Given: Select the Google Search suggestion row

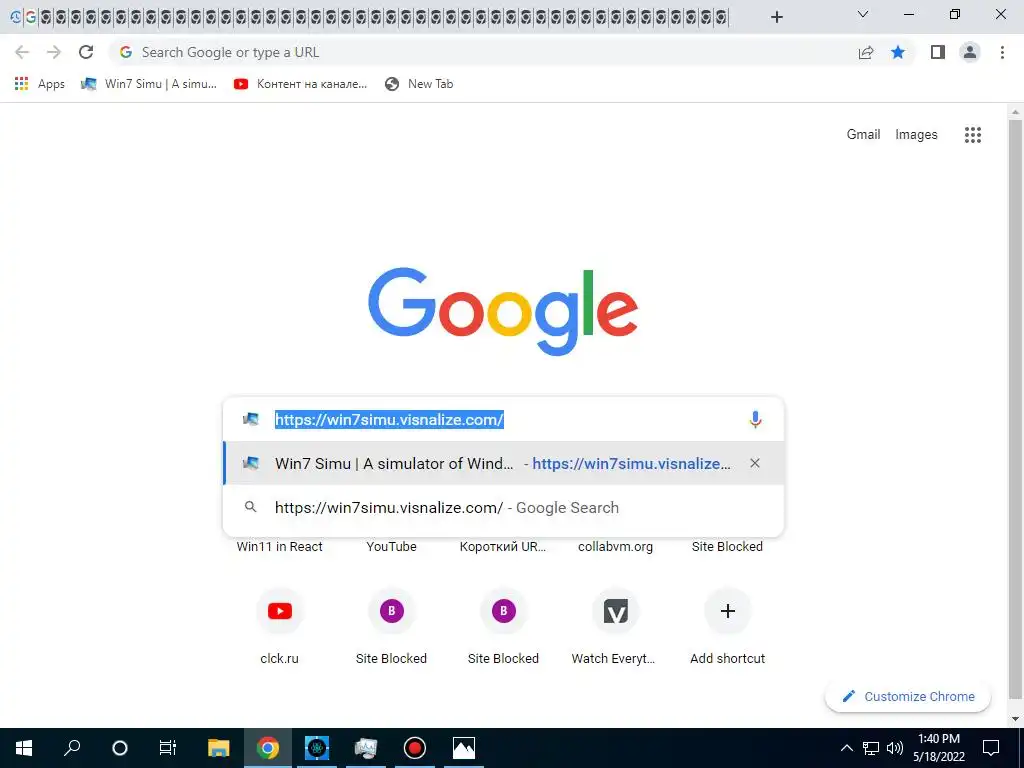Looking at the screenshot, I should tap(503, 507).
